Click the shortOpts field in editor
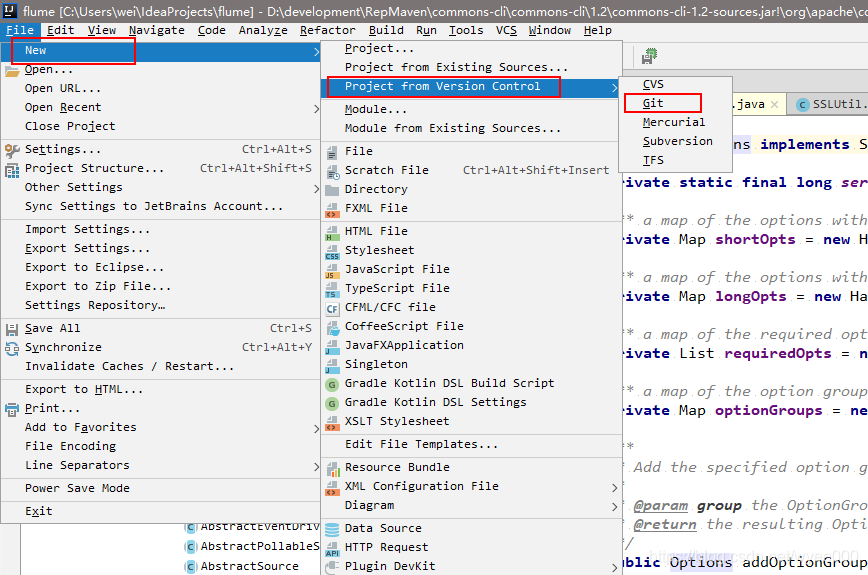868x575 pixels. [x=755, y=240]
